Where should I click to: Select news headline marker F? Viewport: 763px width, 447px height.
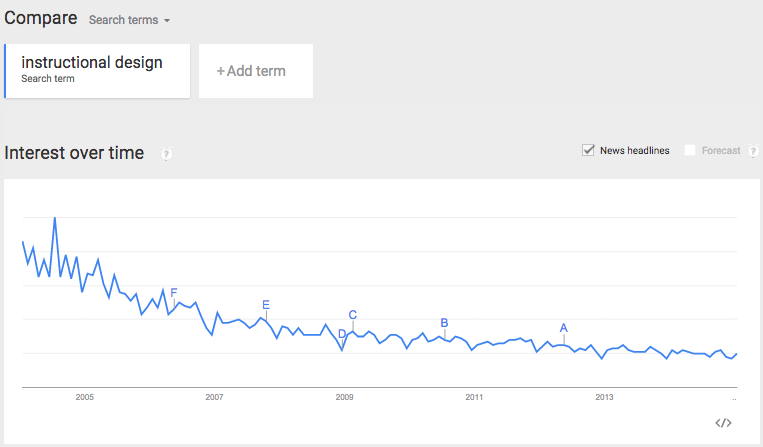point(174,293)
